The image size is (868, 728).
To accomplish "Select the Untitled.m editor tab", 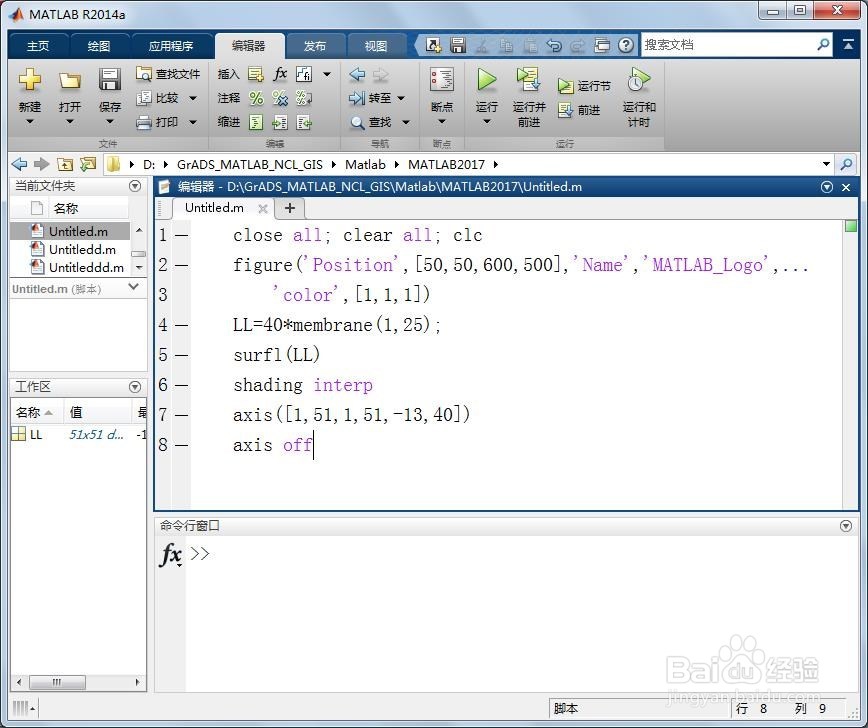I will (x=214, y=208).
